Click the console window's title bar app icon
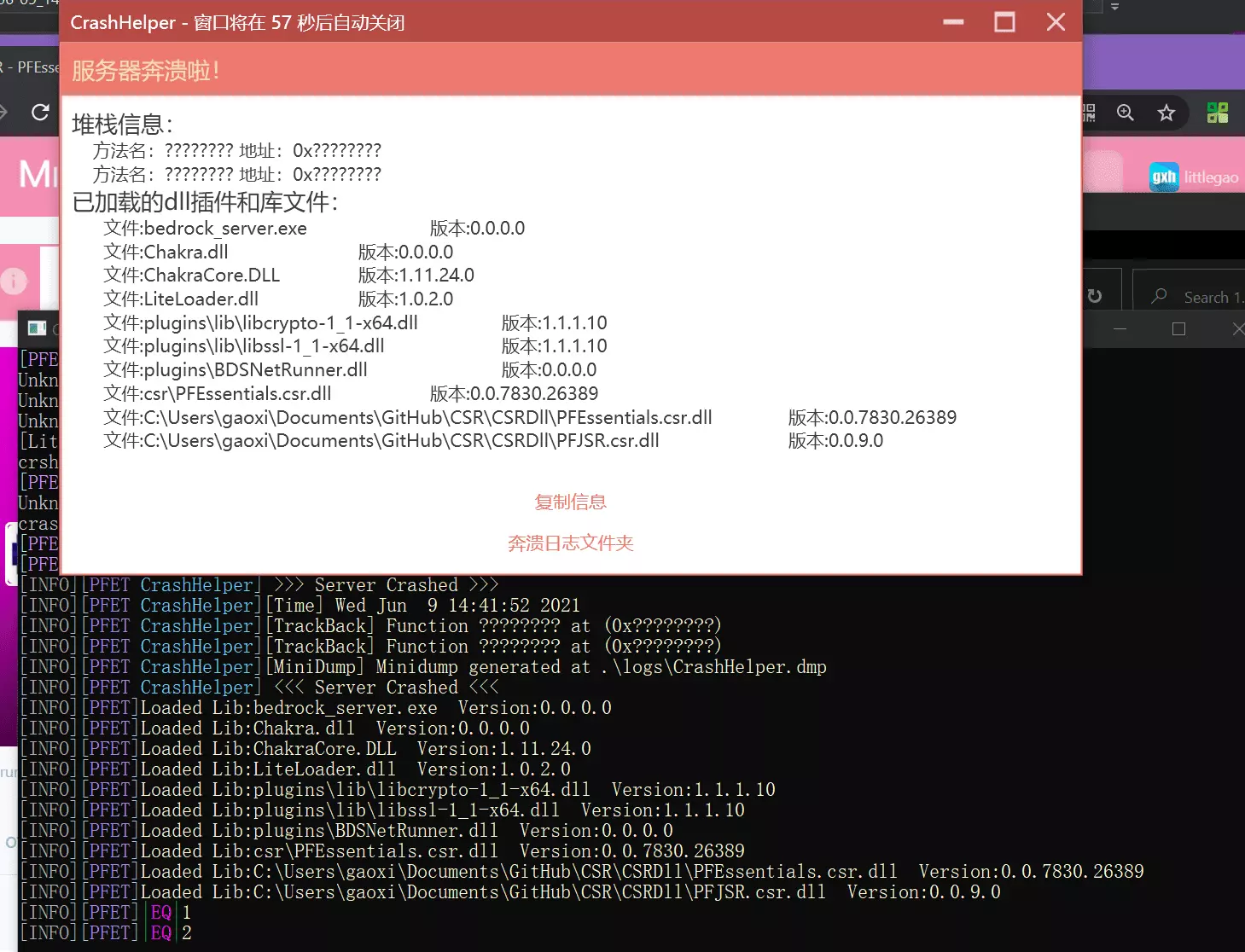The image size is (1245, 952). (x=37, y=328)
